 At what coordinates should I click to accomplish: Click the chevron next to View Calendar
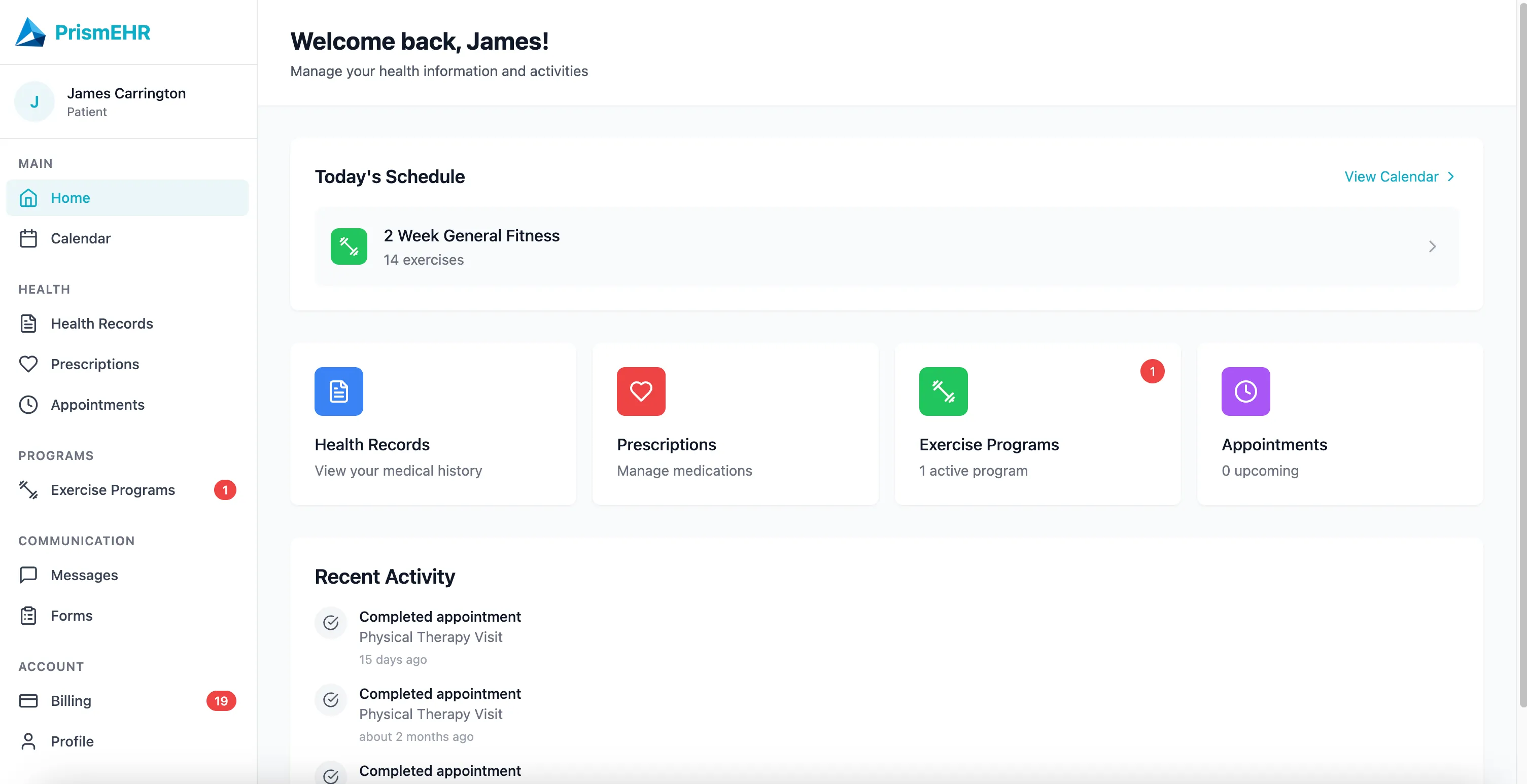click(x=1450, y=176)
